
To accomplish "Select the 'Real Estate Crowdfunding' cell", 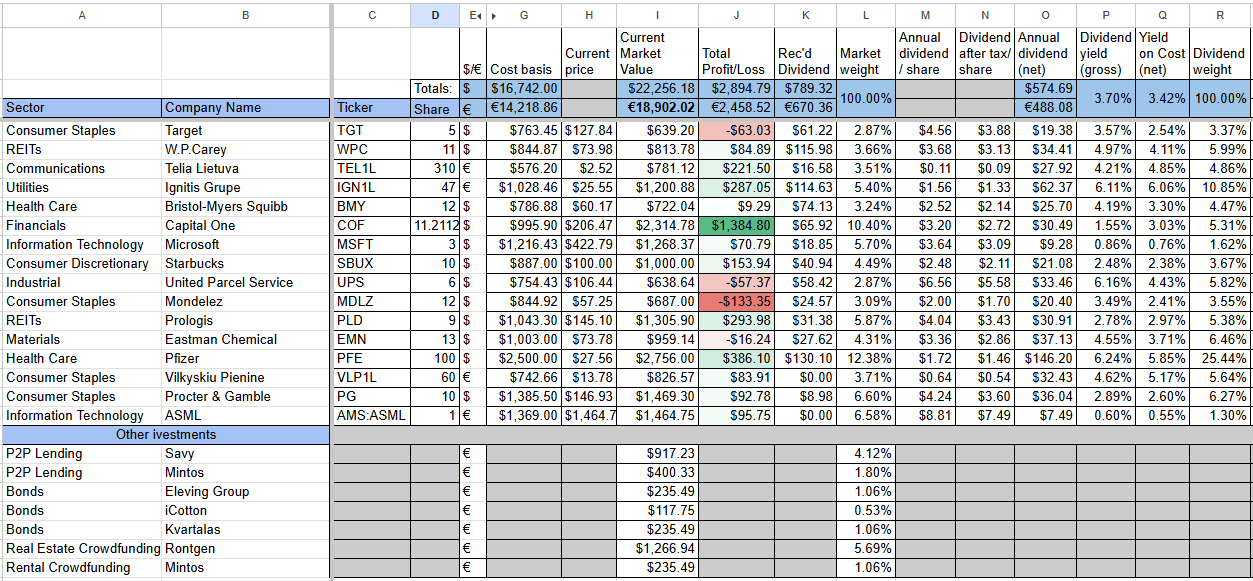I will 81,549.
